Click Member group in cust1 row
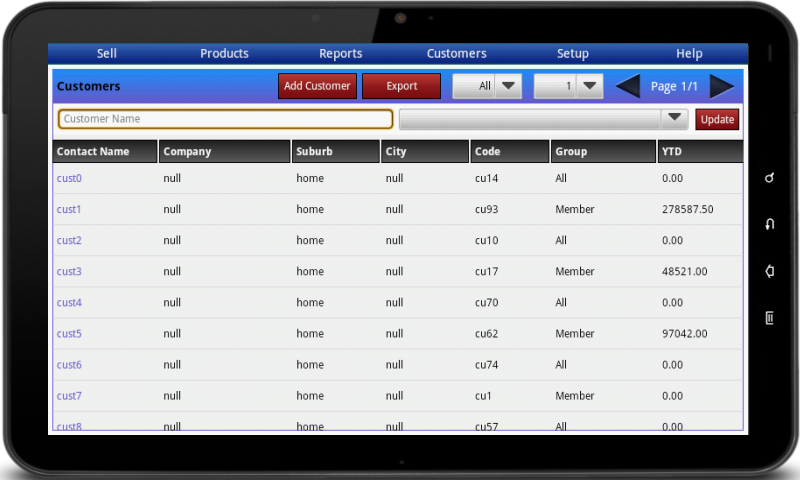This screenshot has height=480, width=800. point(575,209)
